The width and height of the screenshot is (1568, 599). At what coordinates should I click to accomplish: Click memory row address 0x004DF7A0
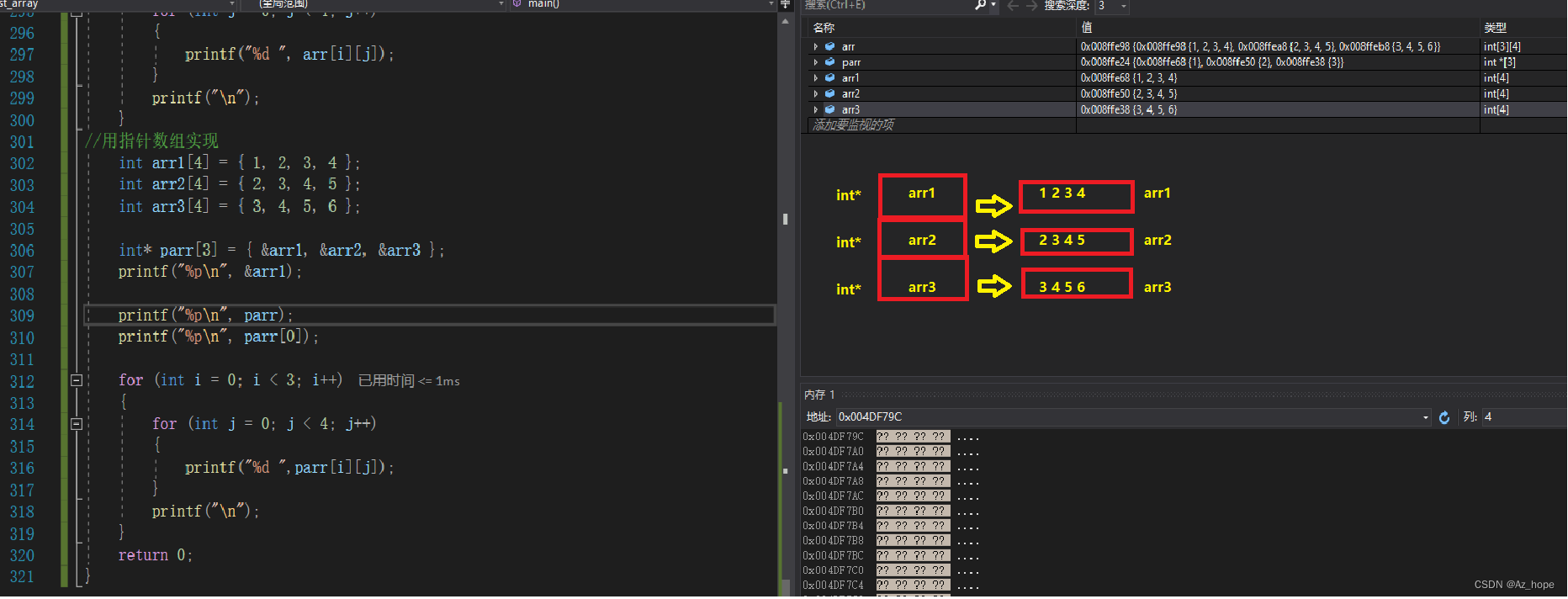833,452
